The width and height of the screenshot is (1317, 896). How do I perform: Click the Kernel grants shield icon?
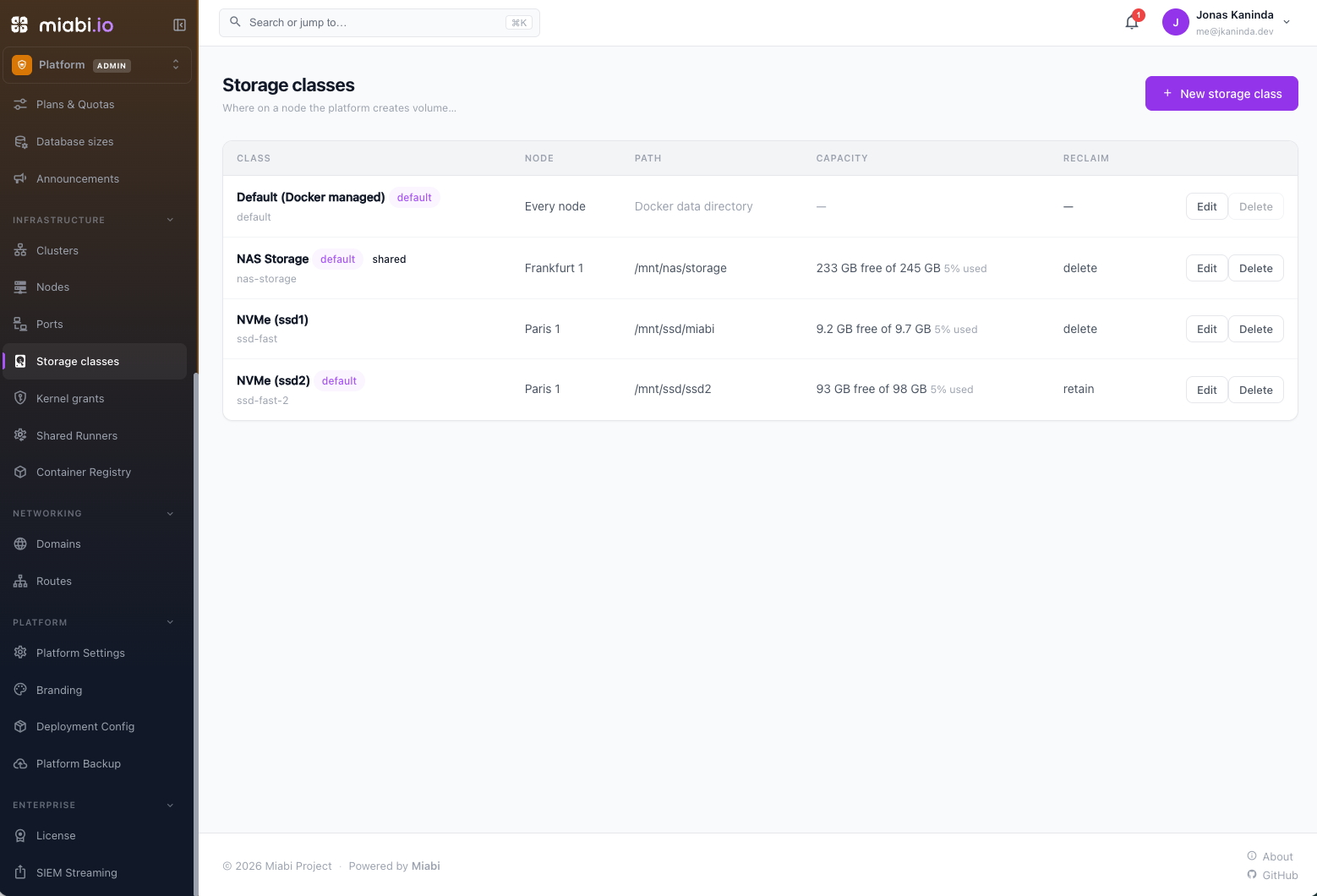(x=20, y=398)
